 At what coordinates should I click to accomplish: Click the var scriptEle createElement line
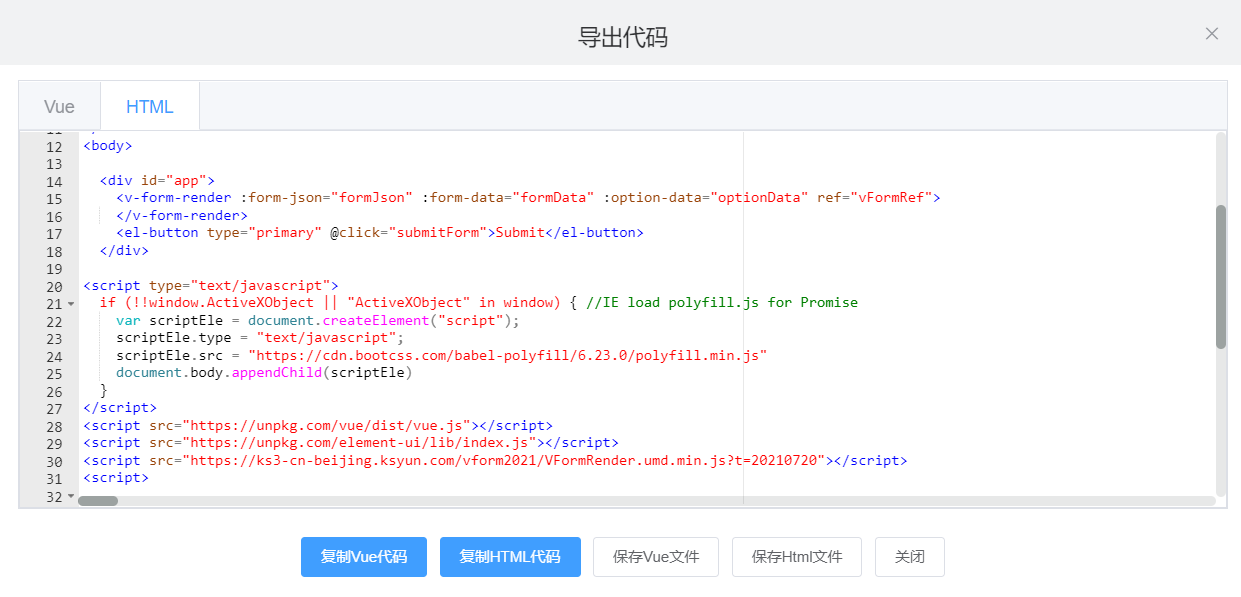319,320
